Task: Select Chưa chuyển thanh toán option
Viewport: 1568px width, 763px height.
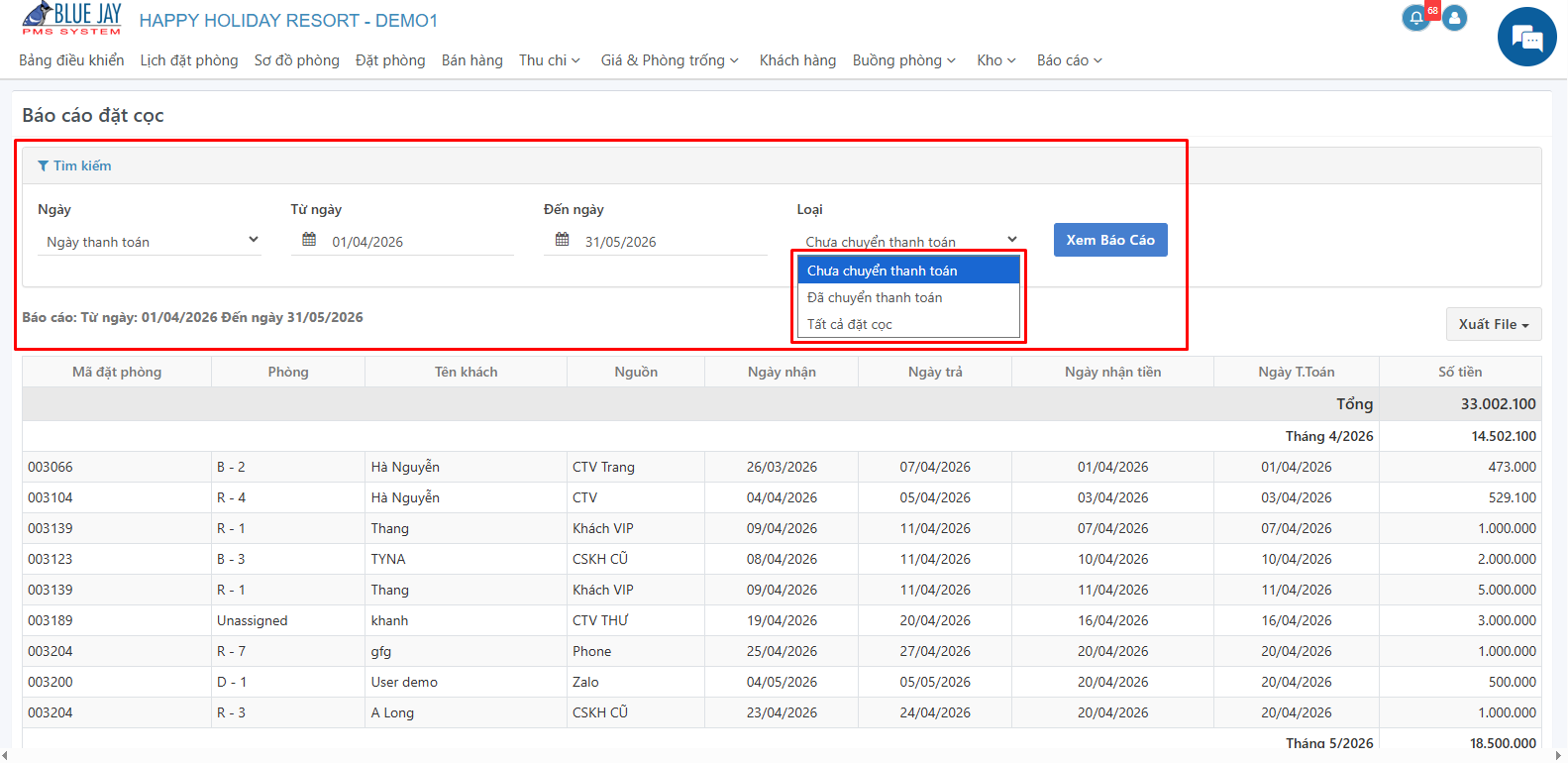Action: pyautogui.click(x=908, y=271)
